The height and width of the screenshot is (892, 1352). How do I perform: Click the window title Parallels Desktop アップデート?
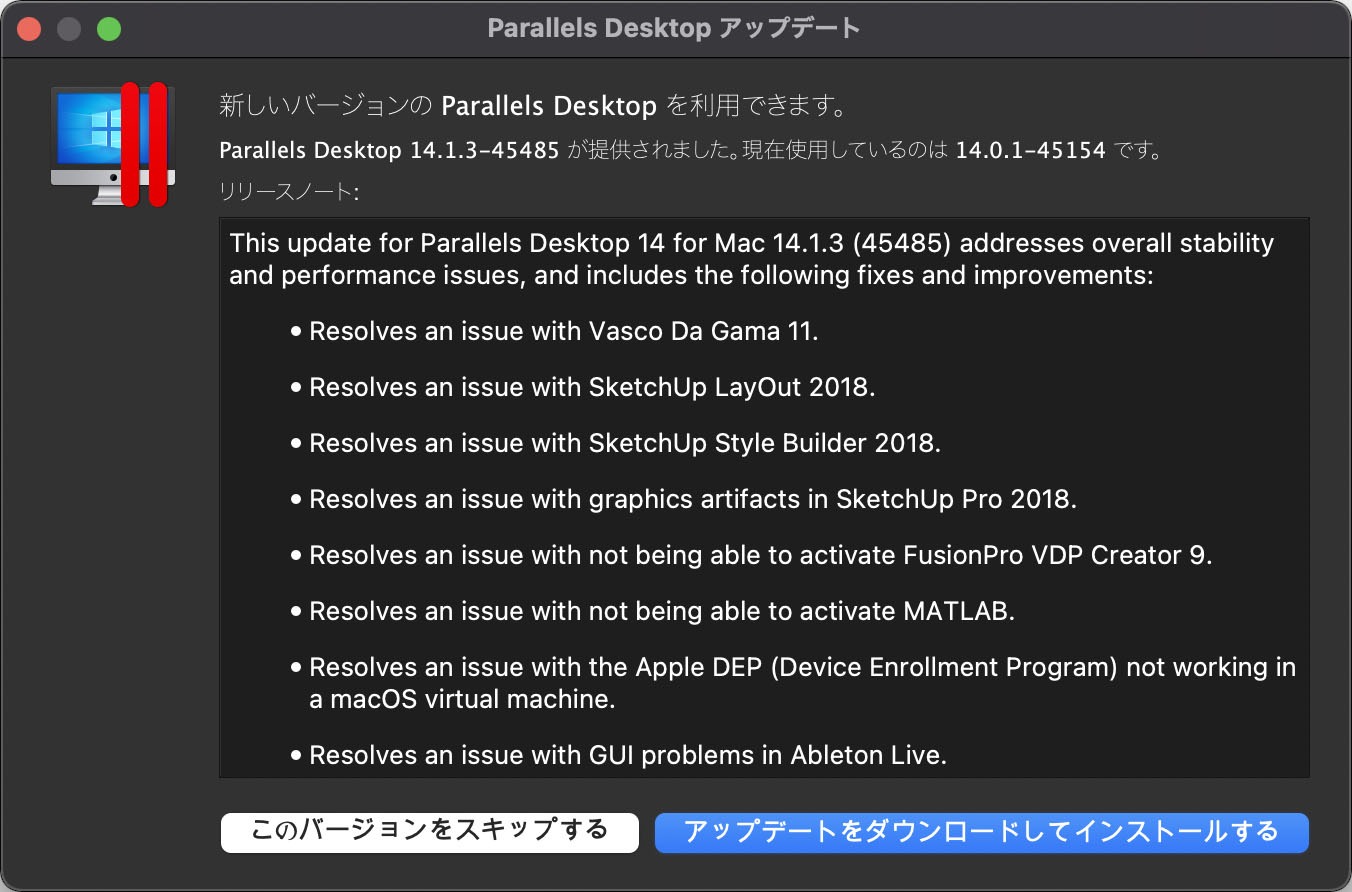tap(674, 28)
